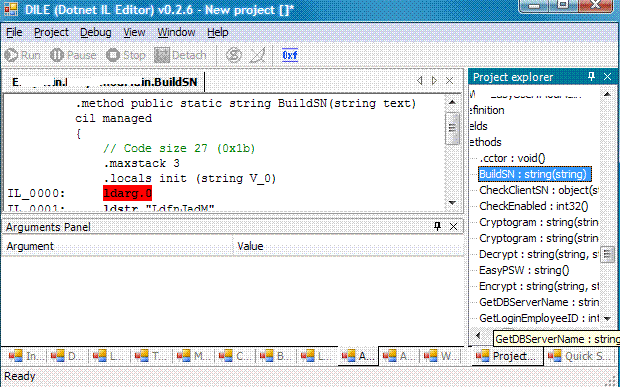Switch to the C... bottom panel tab
This screenshot has width=621, height=387.
click(x=235, y=356)
